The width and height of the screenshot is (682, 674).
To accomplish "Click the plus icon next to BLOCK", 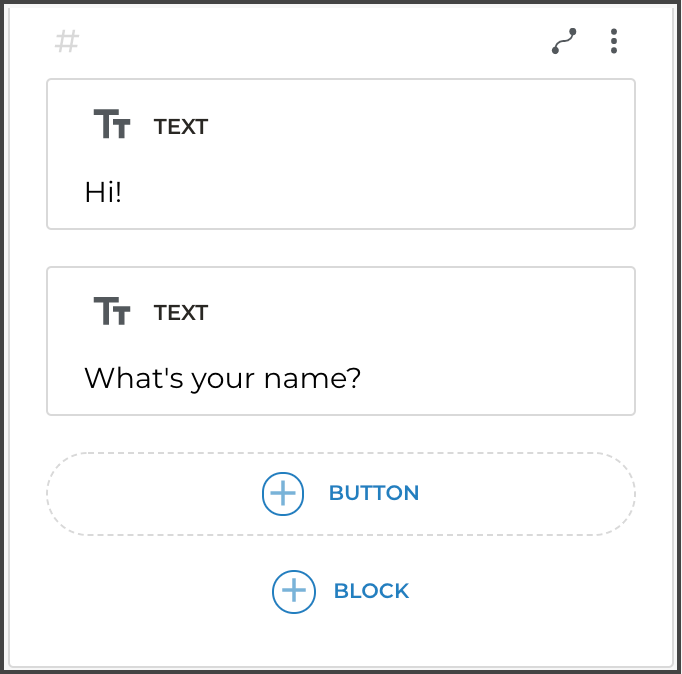I will (x=293, y=591).
